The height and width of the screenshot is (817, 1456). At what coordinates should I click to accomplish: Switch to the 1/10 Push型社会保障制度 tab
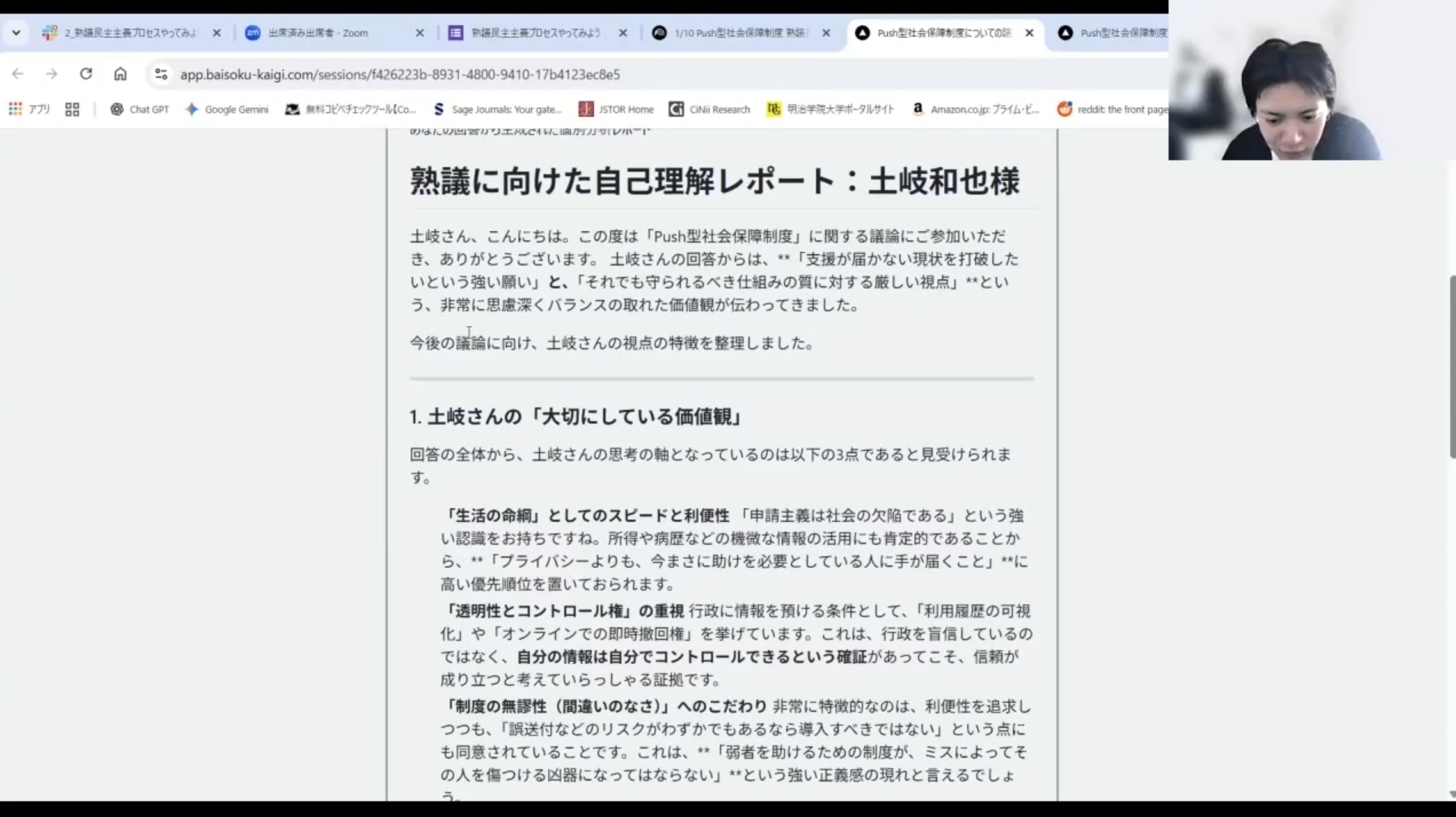click(741, 33)
